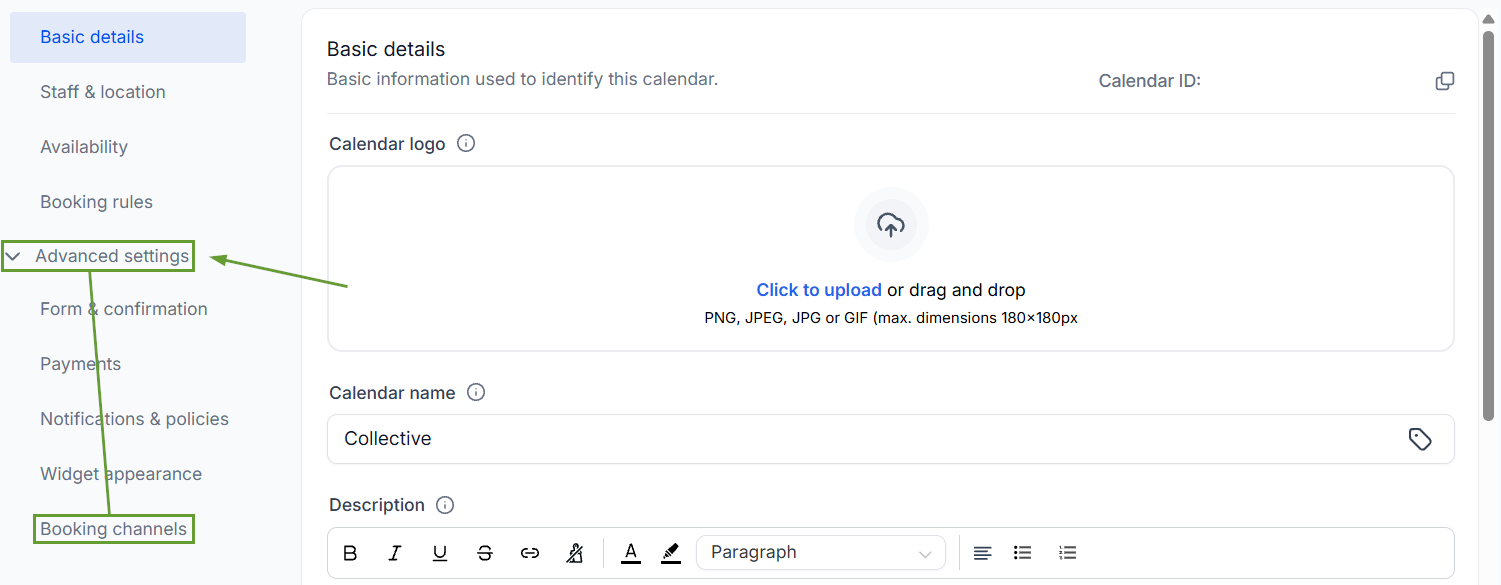Clear text formatting in Description

click(x=575, y=553)
